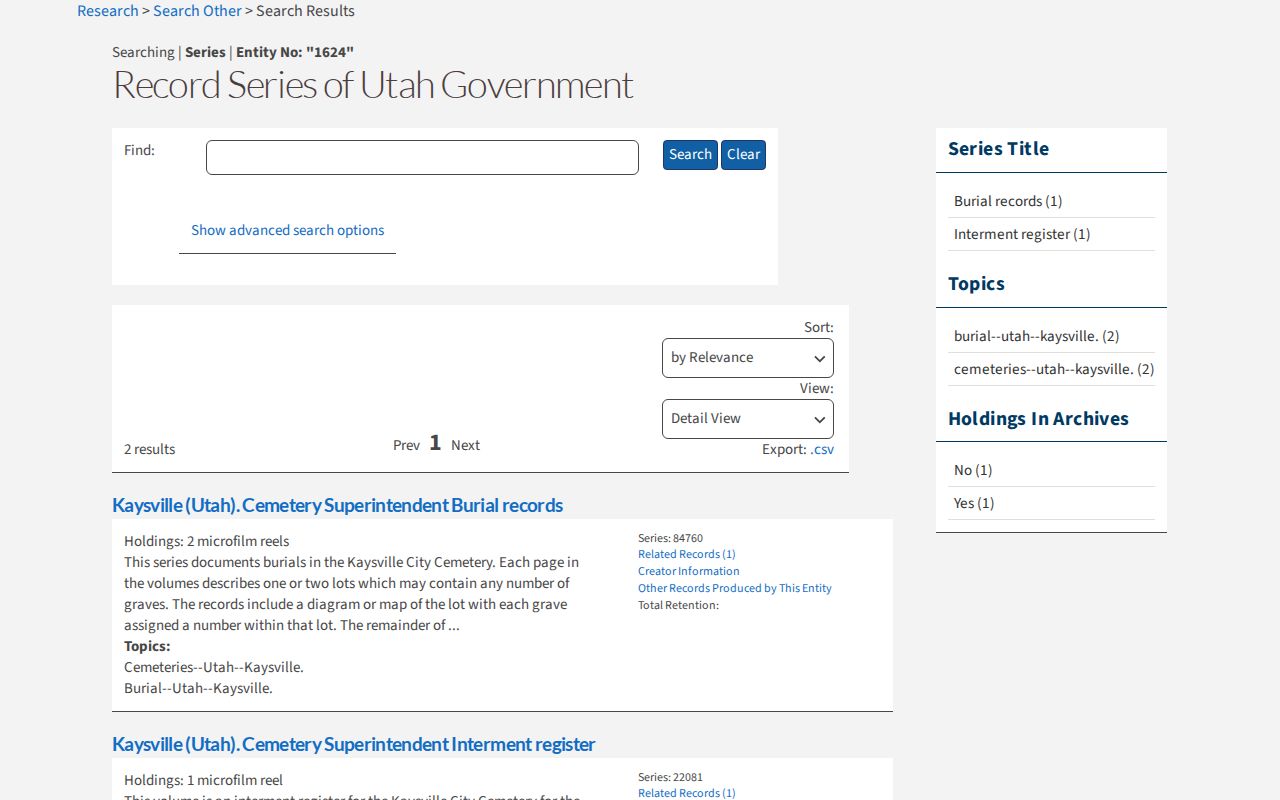Open Related Records (1) for series 22081
Viewport: 1280px width, 800px height.
click(687, 793)
